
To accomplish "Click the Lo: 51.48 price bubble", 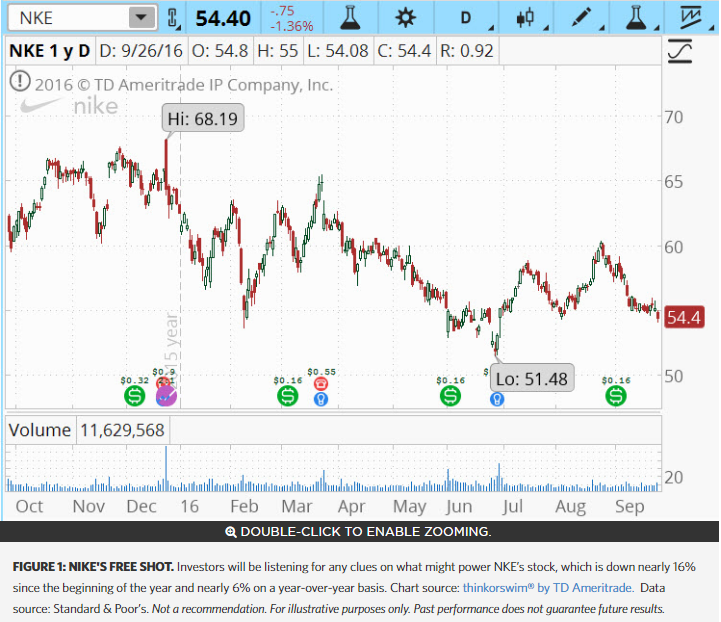I will click(x=532, y=379).
